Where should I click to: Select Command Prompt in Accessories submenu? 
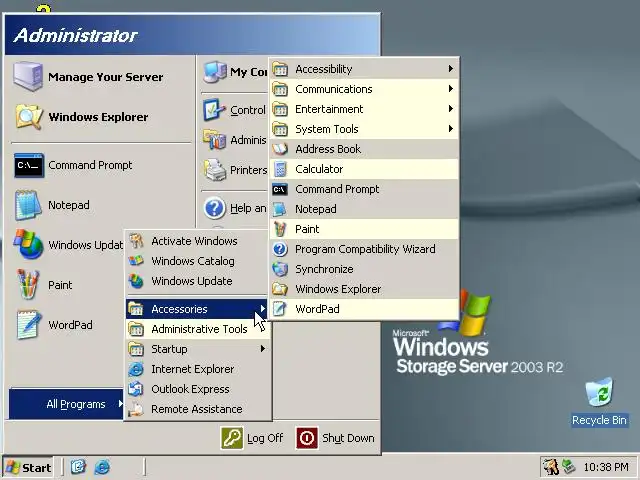[x=364, y=189]
